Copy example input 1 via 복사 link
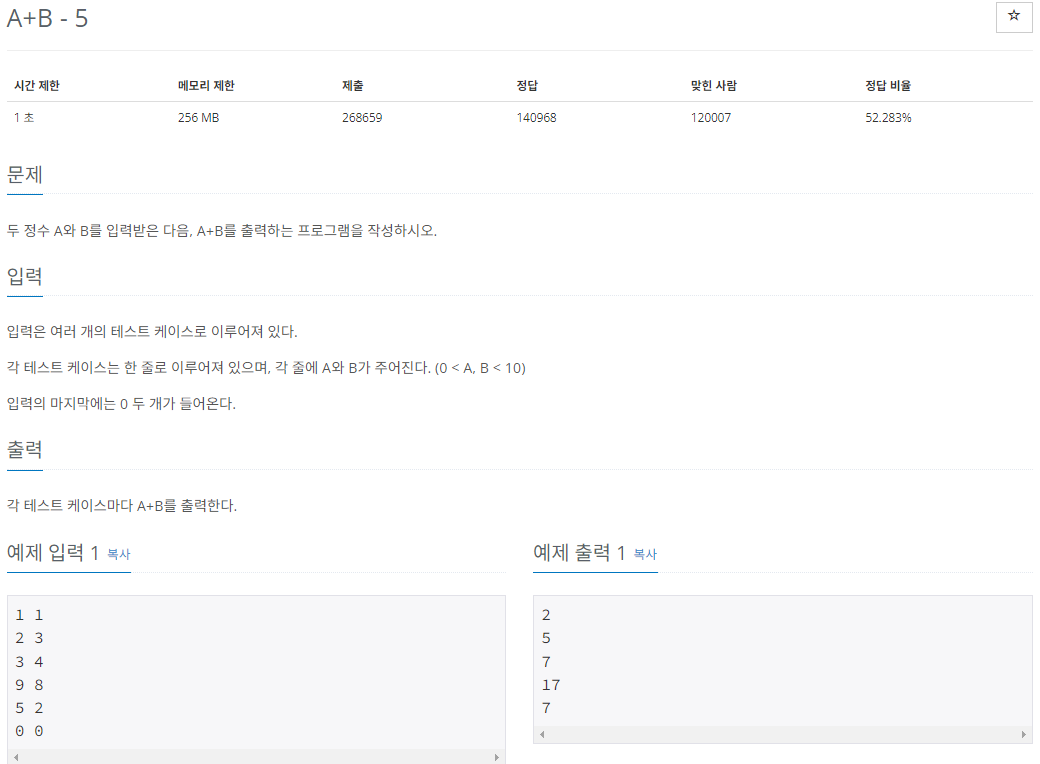Viewport: 1040px width, 764px height. coord(119,554)
